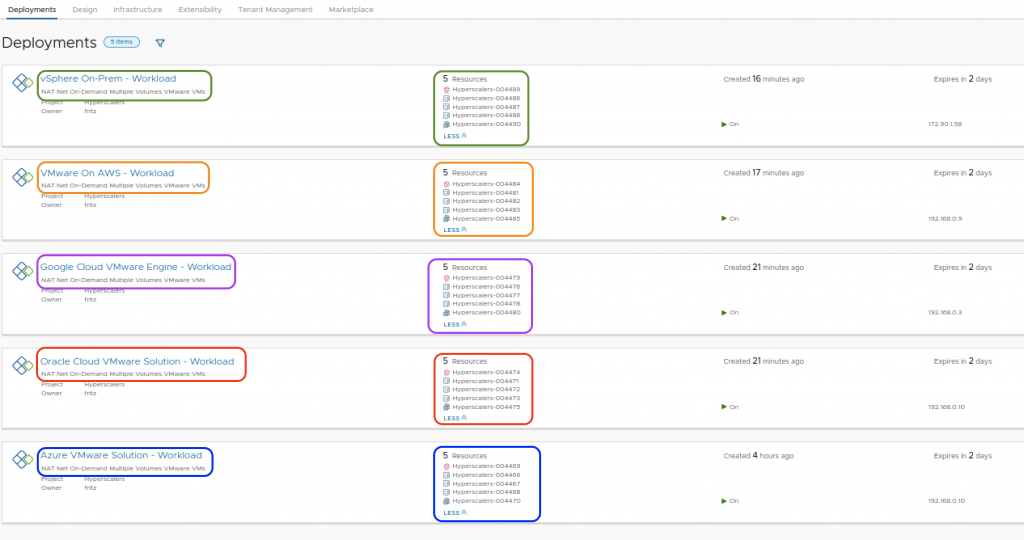
Task: Click Created 16 minutes ago text
Action: click(763, 79)
